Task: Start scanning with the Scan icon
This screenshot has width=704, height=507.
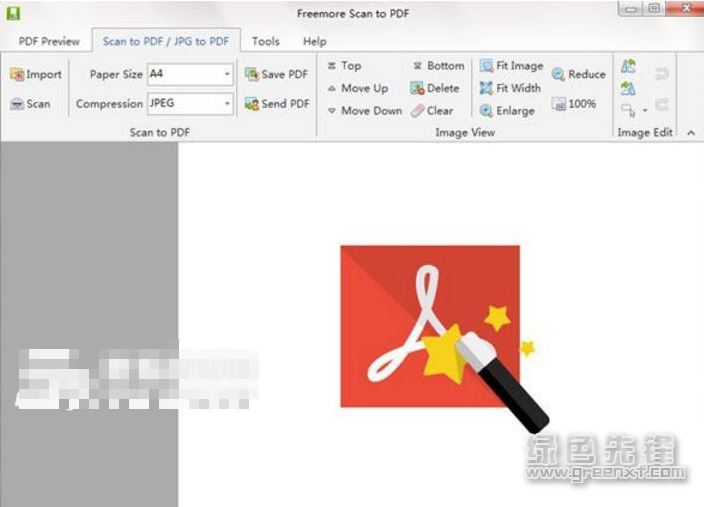Action: 17,104
